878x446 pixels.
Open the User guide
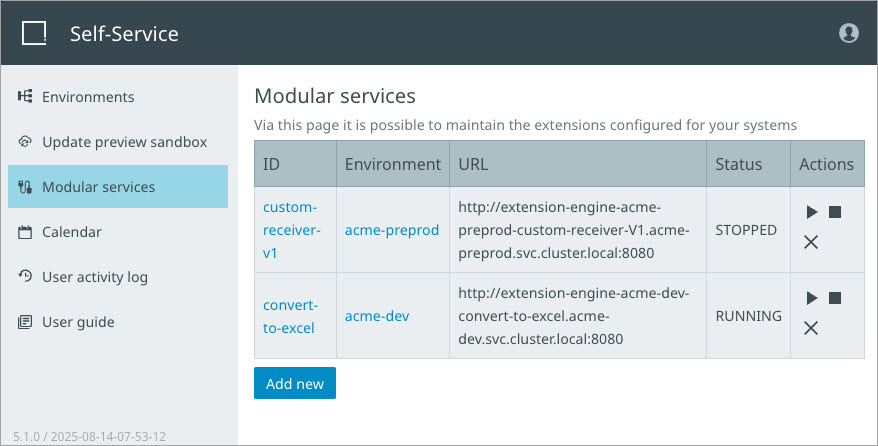[x=78, y=322]
